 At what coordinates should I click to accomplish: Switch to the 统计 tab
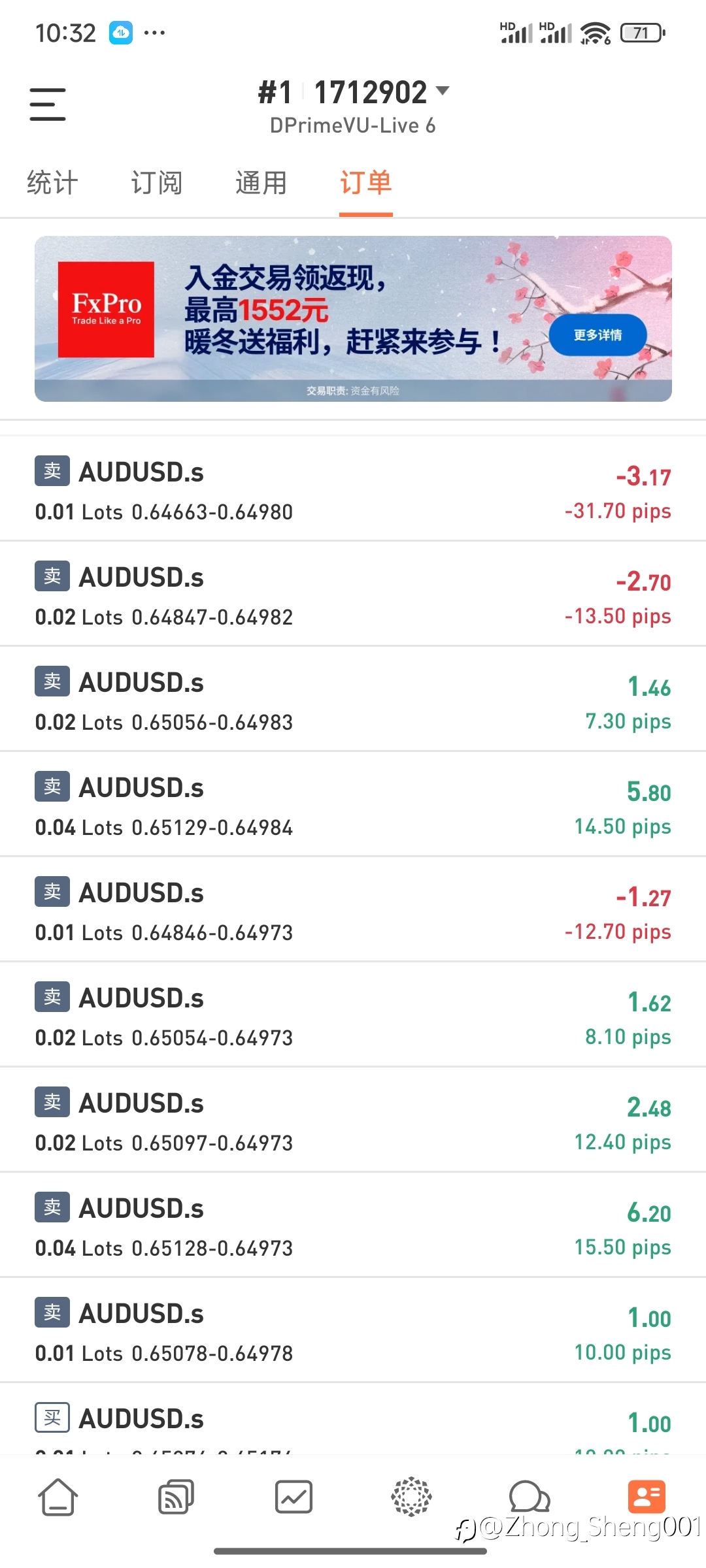click(52, 183)
